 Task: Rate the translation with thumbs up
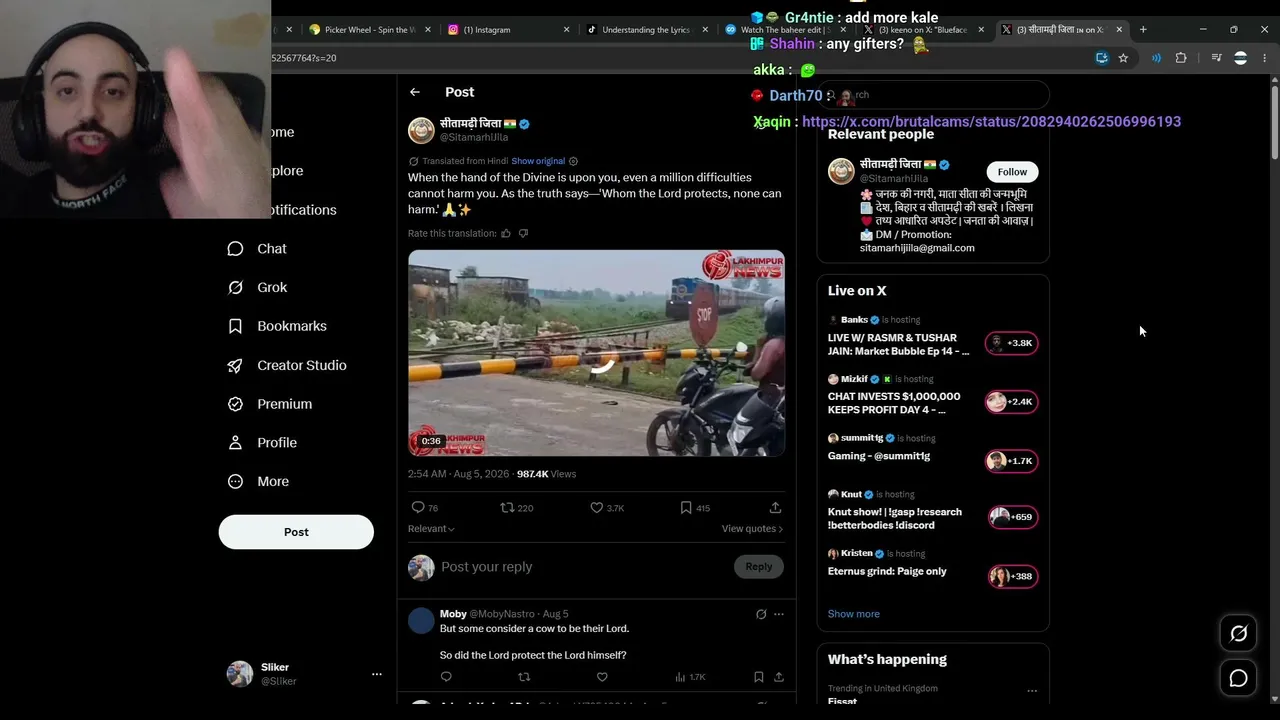(506, 233)
